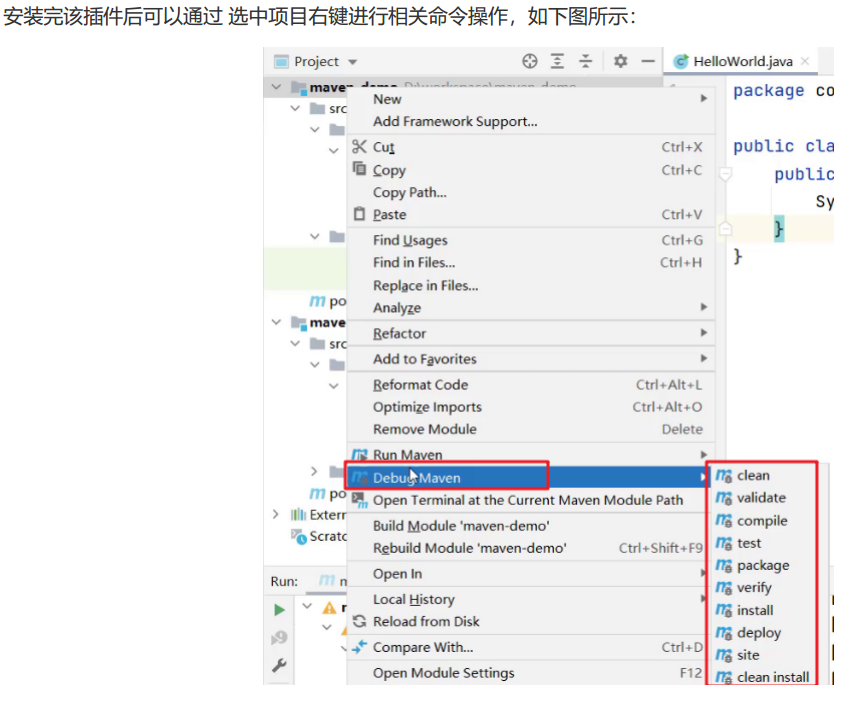The image size is (855, 704).
Task: Click Scratches and Consoles tree item
Action: tap(318, 537)
